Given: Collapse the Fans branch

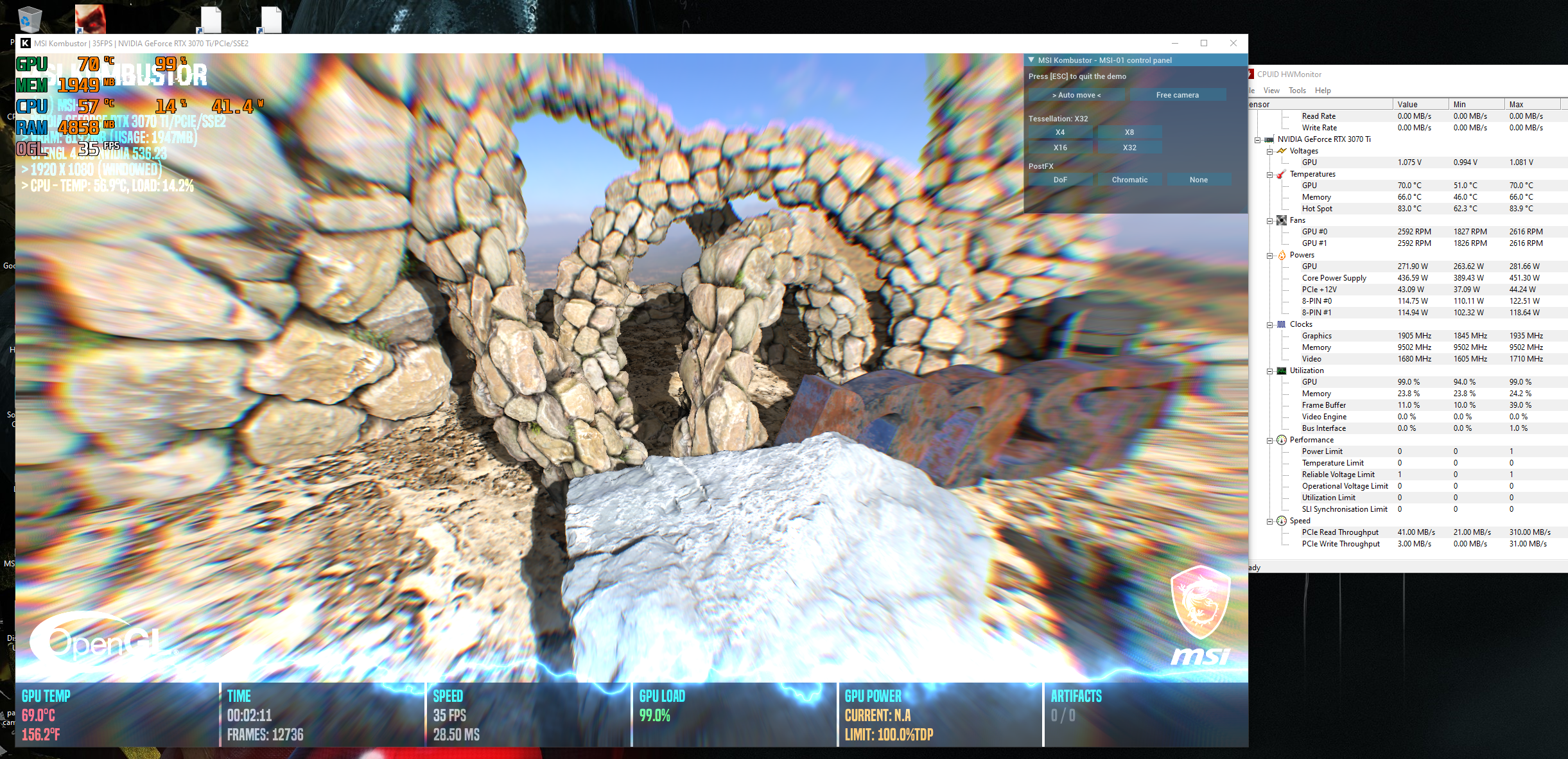Looking at the screenshot, I should tap(1269, 221).
